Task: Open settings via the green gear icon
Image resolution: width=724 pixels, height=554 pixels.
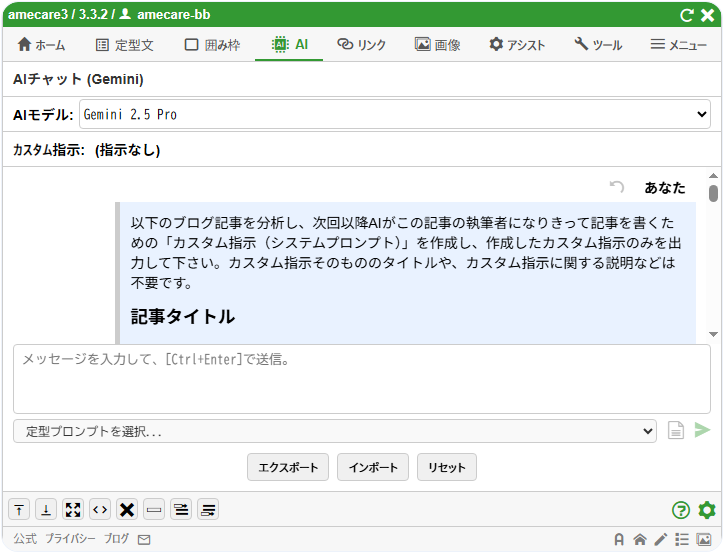Action: [x=707, y=510]
